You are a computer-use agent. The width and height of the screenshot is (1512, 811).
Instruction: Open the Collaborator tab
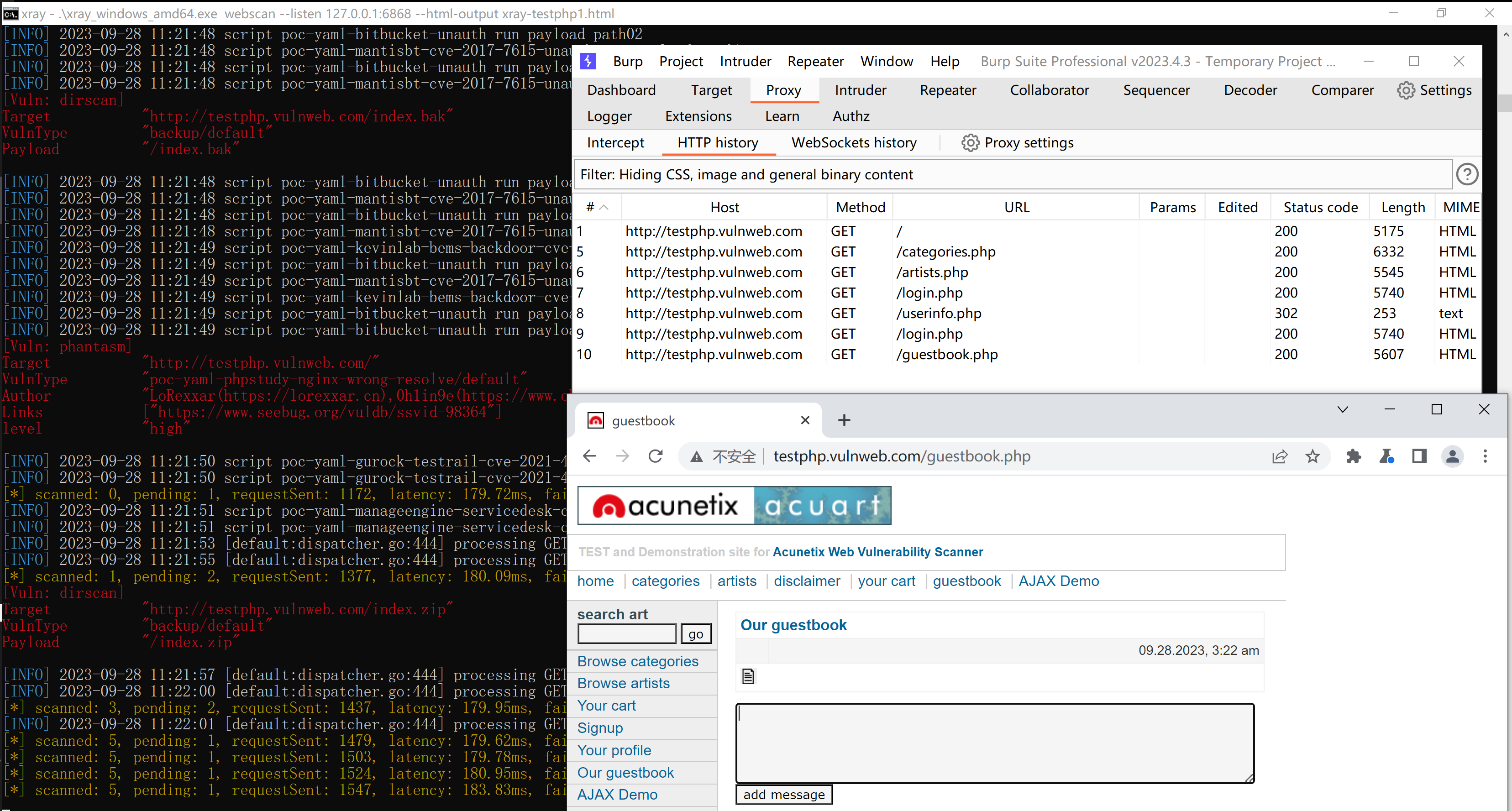pos(1049,90)
